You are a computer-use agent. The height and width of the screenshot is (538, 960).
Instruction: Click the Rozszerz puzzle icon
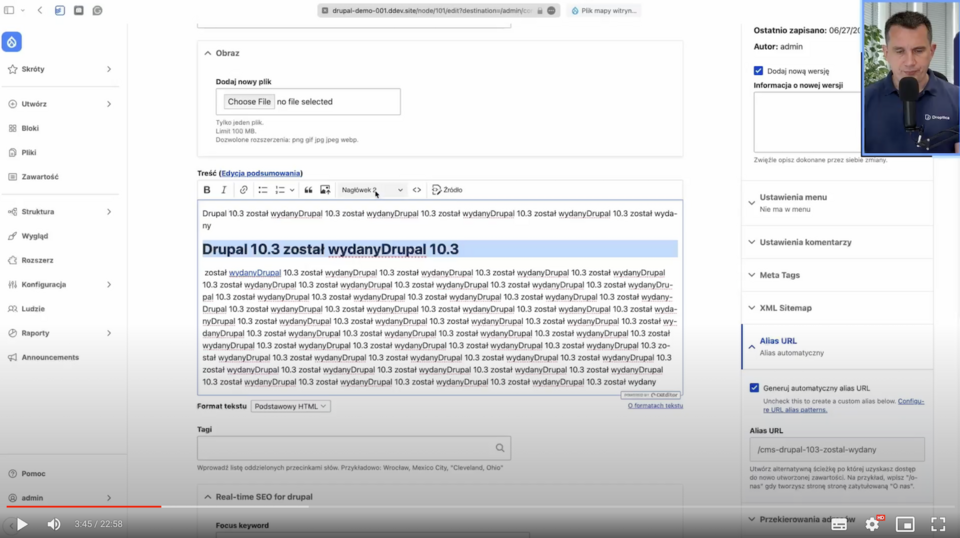(x=12, y=260)
